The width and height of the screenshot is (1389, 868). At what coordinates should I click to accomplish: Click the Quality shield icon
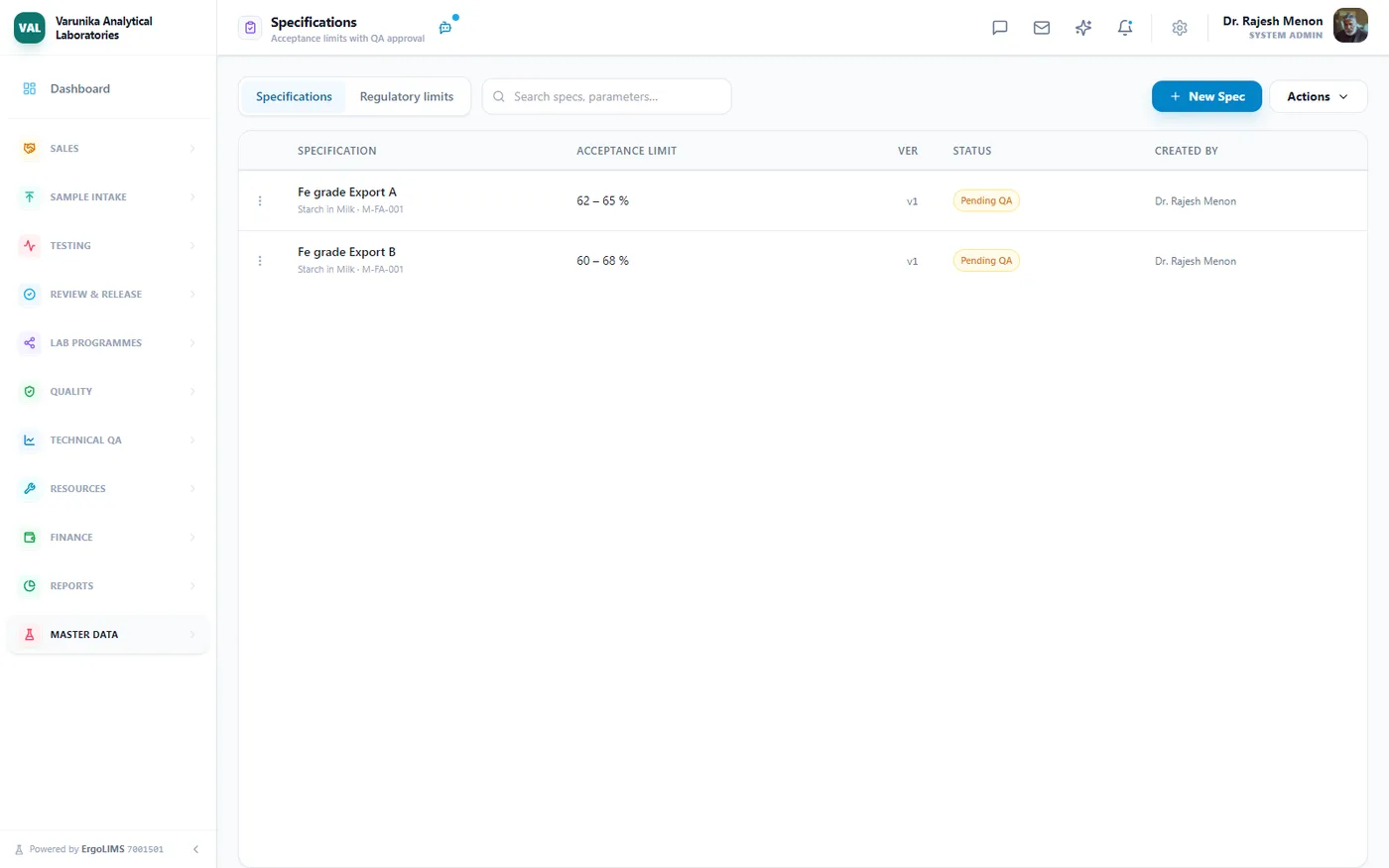click(x=30, y=392)
